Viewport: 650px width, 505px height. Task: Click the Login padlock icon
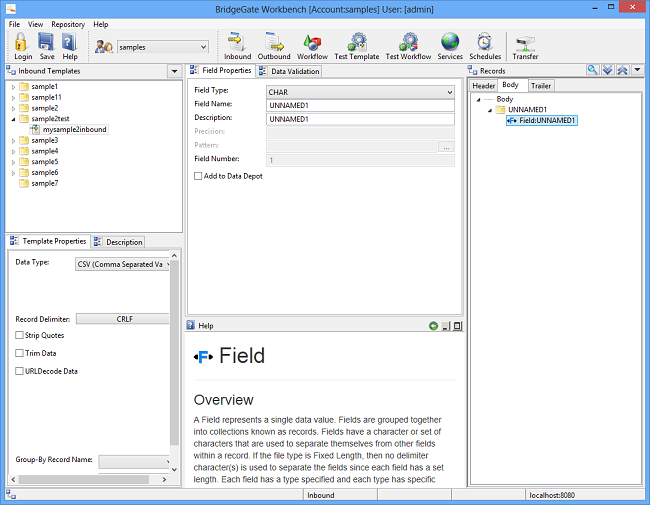tap(22, 42)
